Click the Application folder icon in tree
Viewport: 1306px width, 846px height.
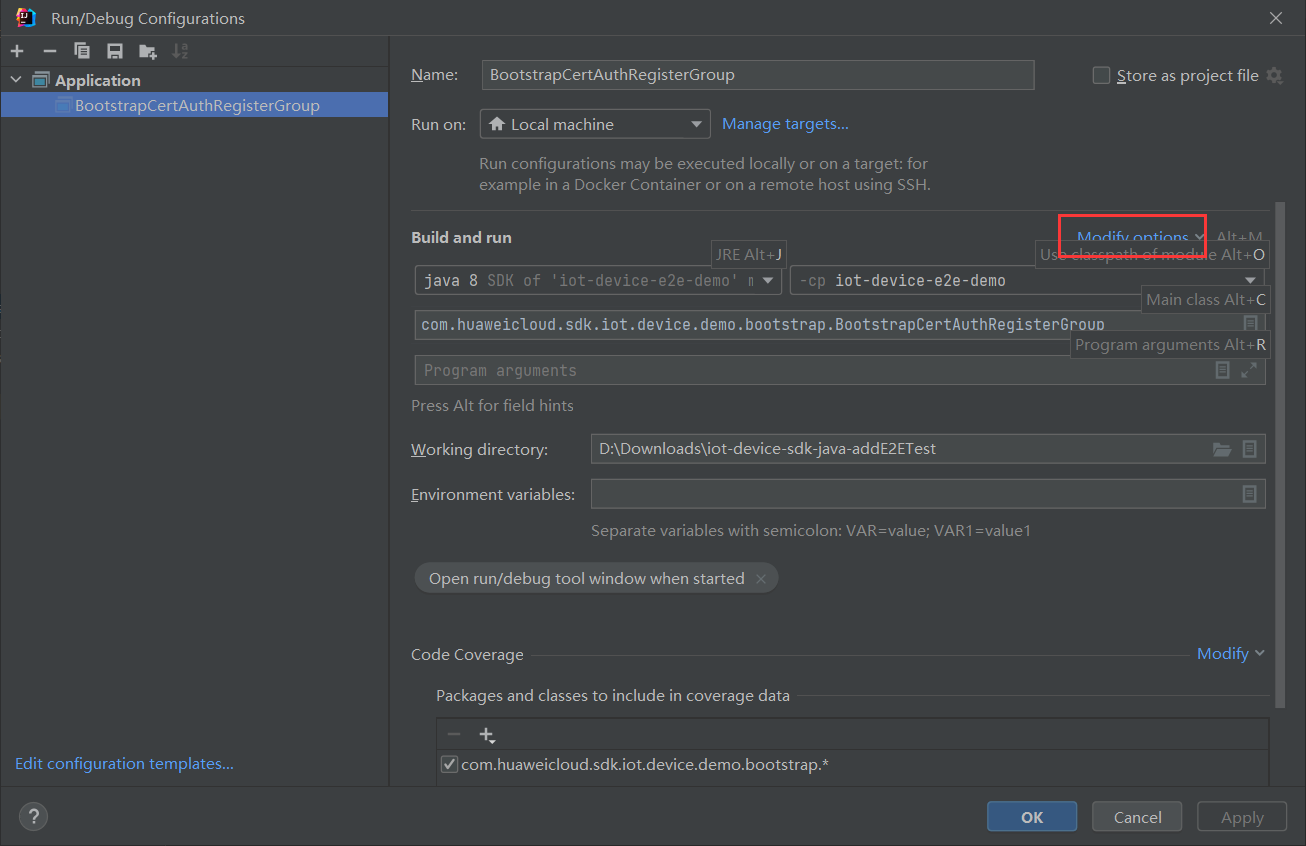click(x=41, y=80)
